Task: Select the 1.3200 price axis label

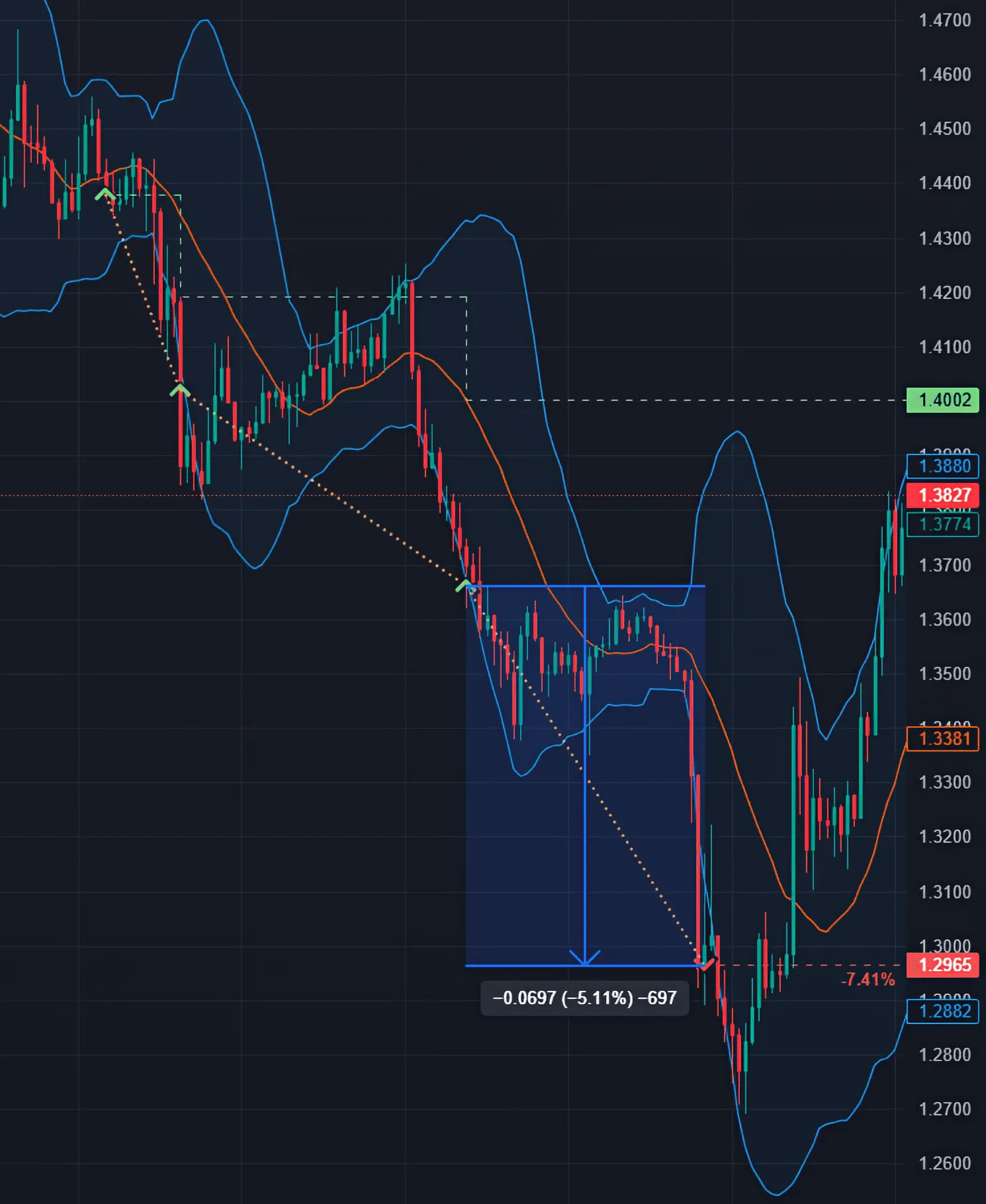Action: [x=945, y=836]
